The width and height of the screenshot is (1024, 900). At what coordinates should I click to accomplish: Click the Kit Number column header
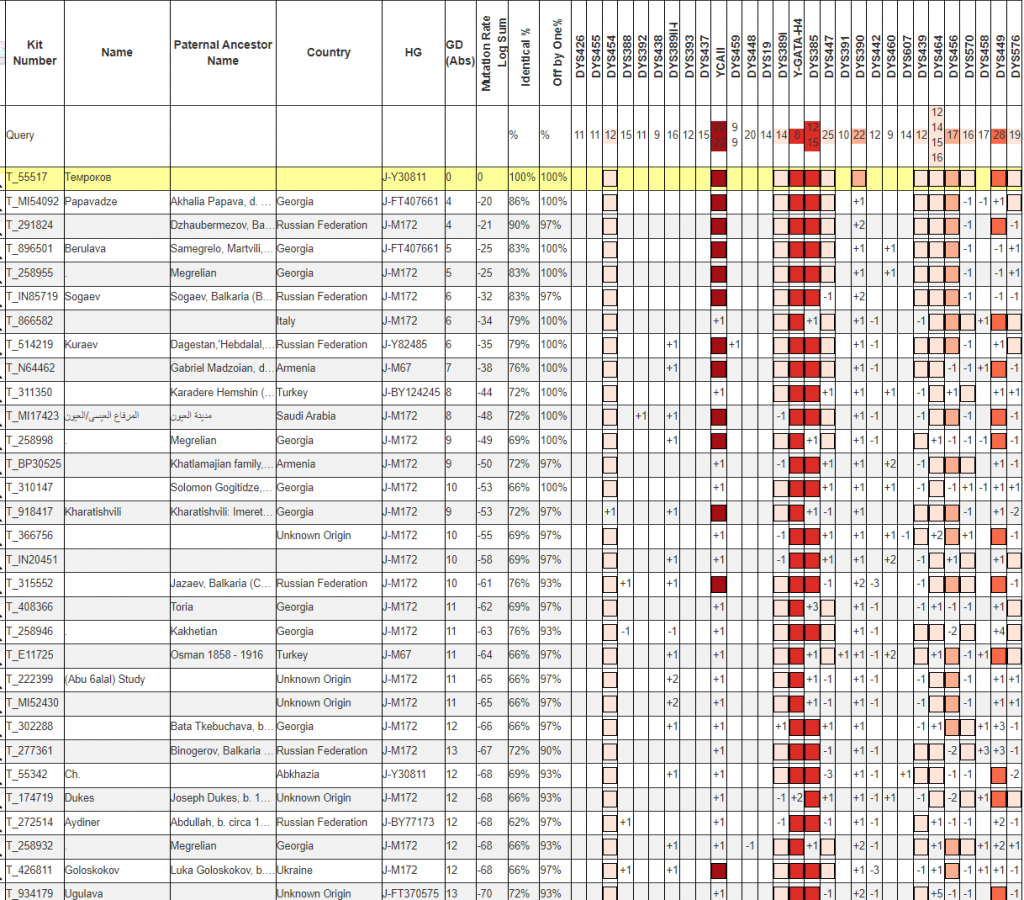click(x=34, y=53)
